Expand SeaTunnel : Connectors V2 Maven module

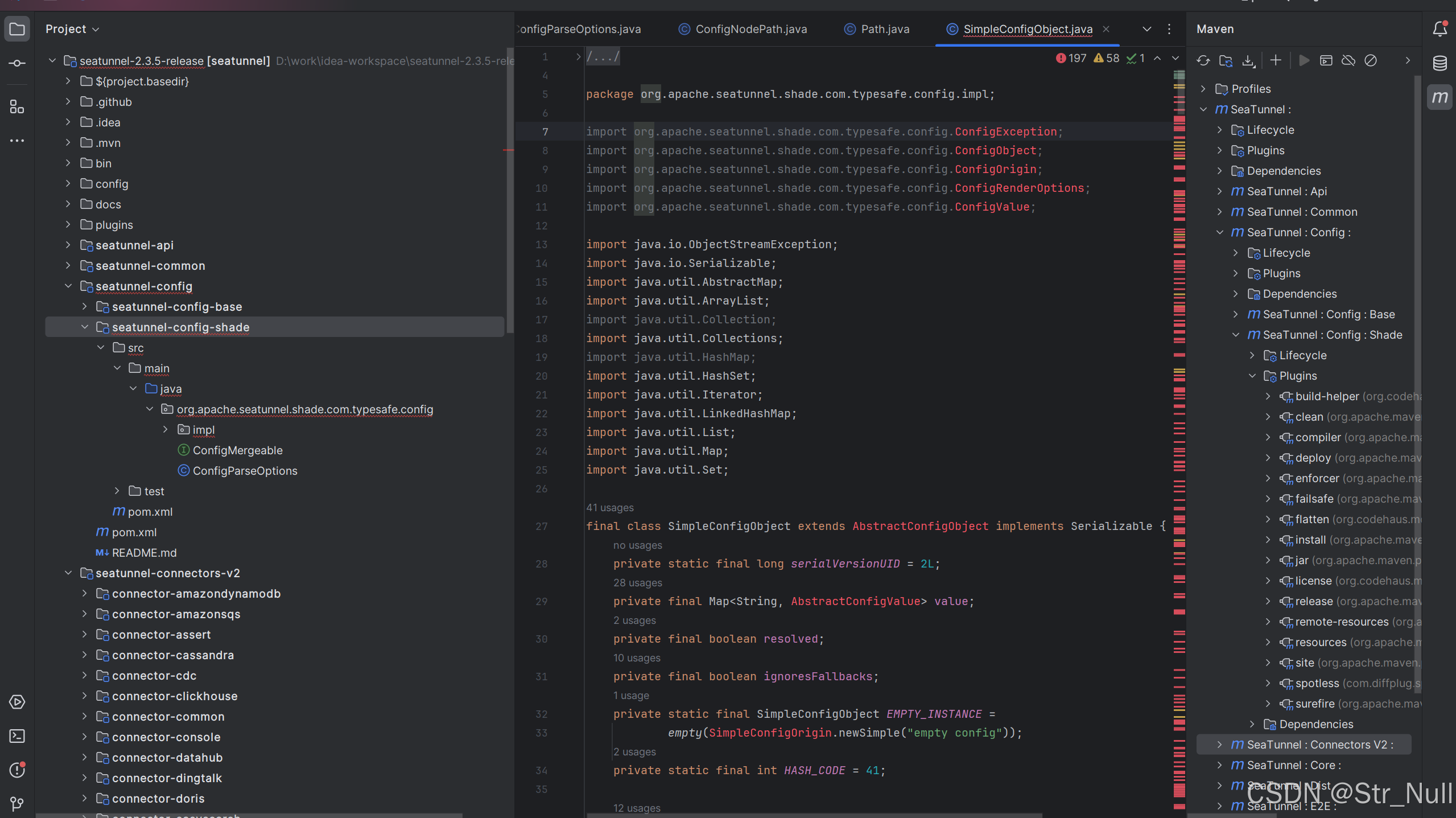point(1219,745)
